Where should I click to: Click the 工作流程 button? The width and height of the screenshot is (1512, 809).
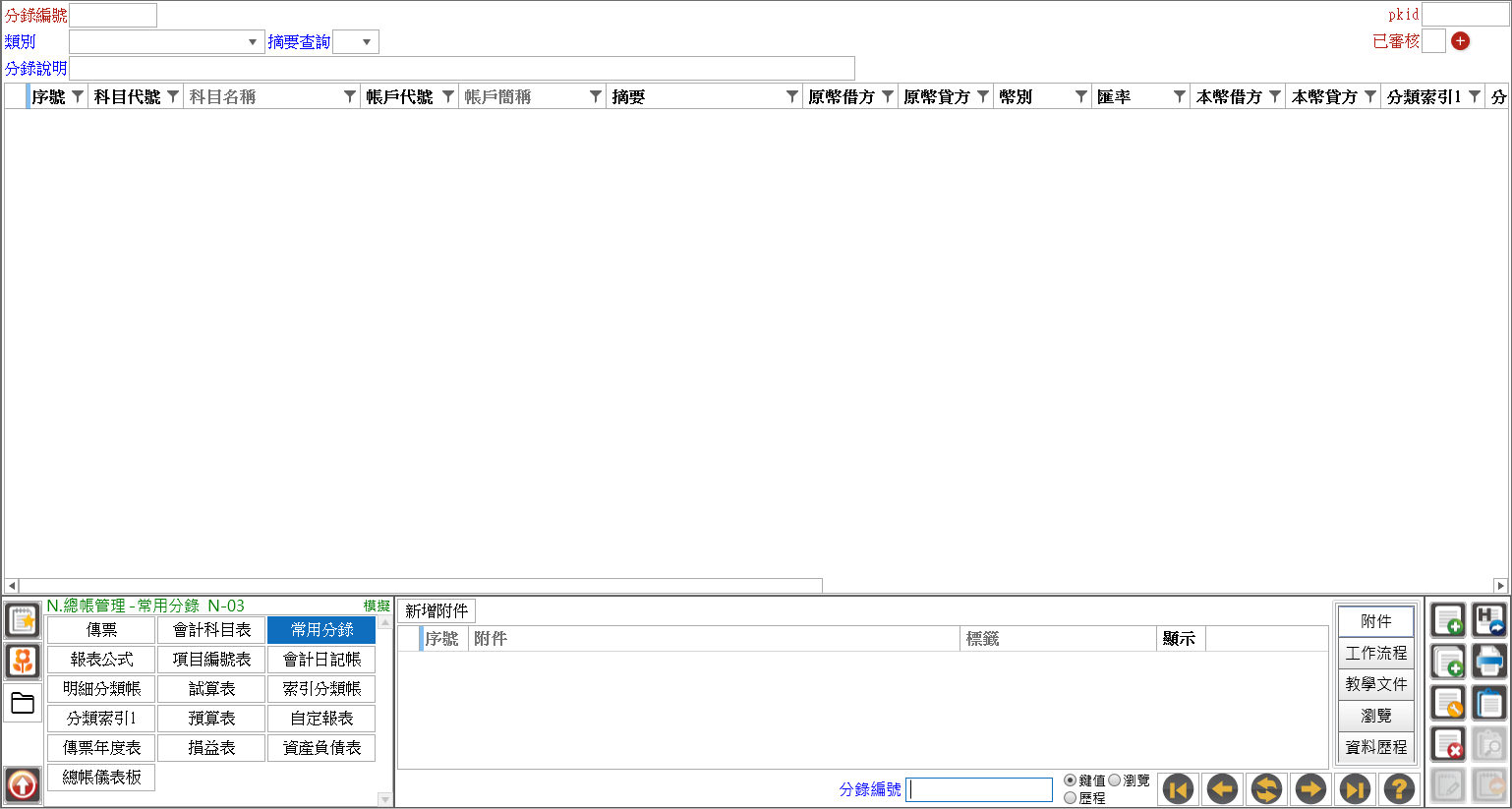(x=1375, y=653)
